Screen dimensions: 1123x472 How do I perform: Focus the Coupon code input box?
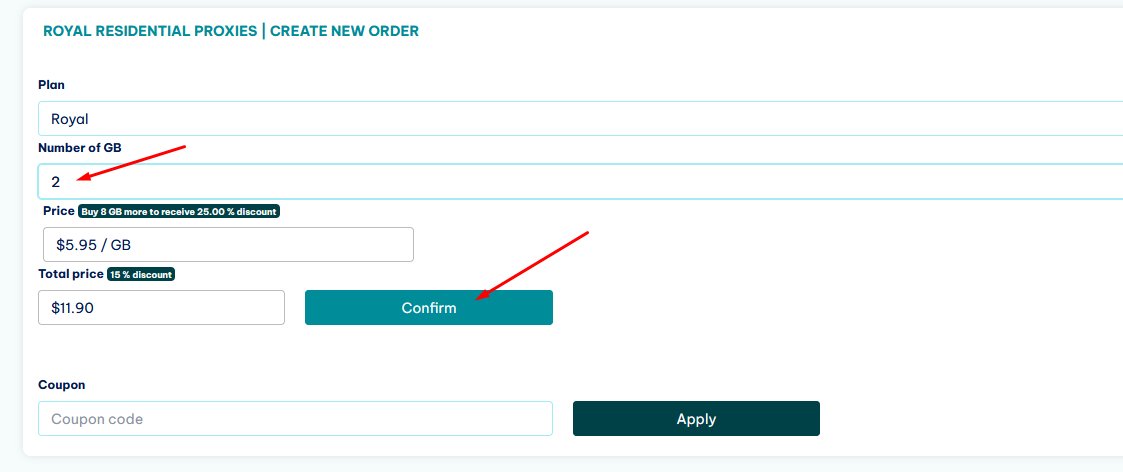point(295,419)
